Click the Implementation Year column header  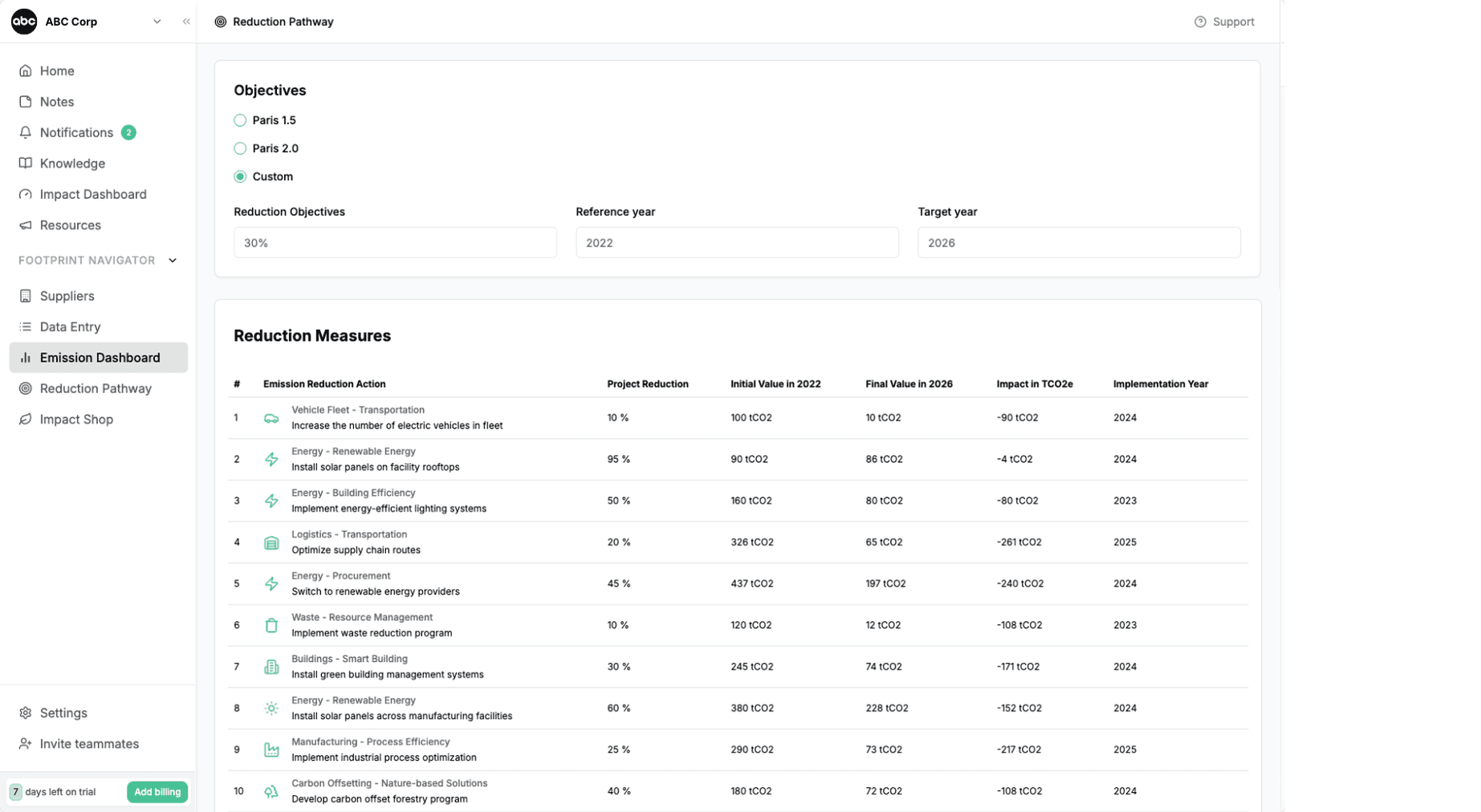pos(1160,384)
